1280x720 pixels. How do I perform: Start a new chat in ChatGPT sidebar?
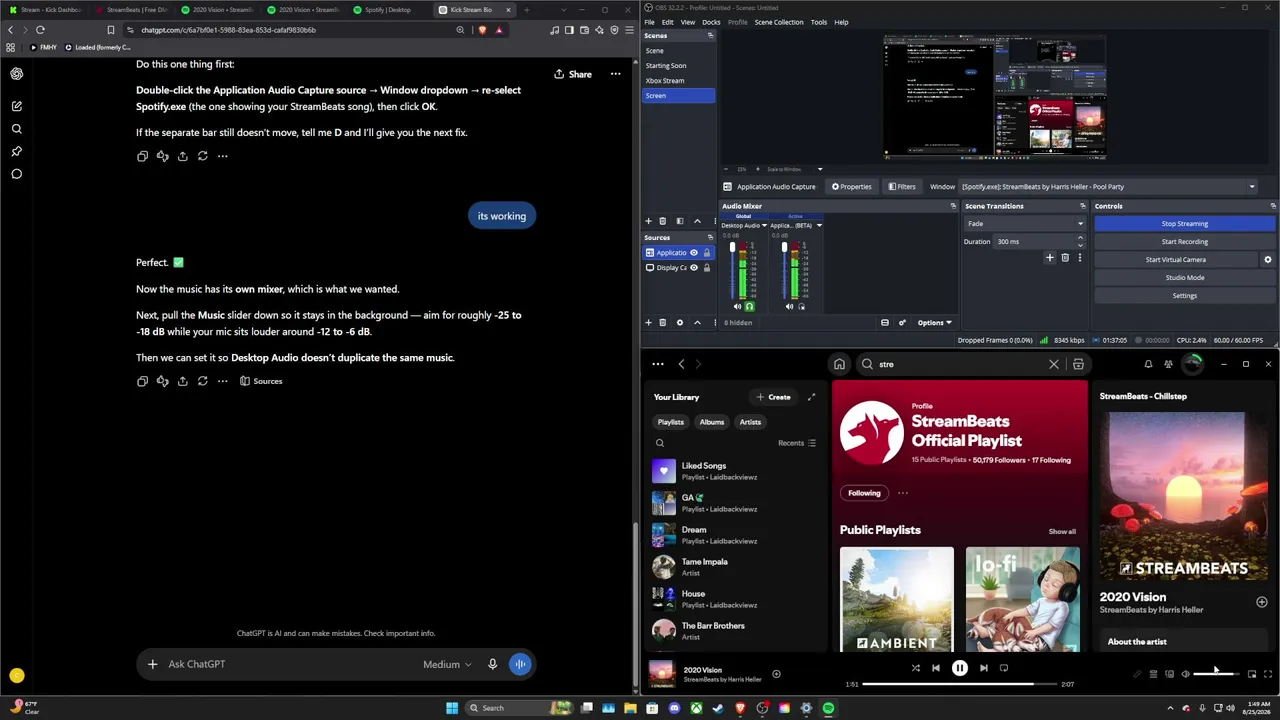[x=17, y=106]
